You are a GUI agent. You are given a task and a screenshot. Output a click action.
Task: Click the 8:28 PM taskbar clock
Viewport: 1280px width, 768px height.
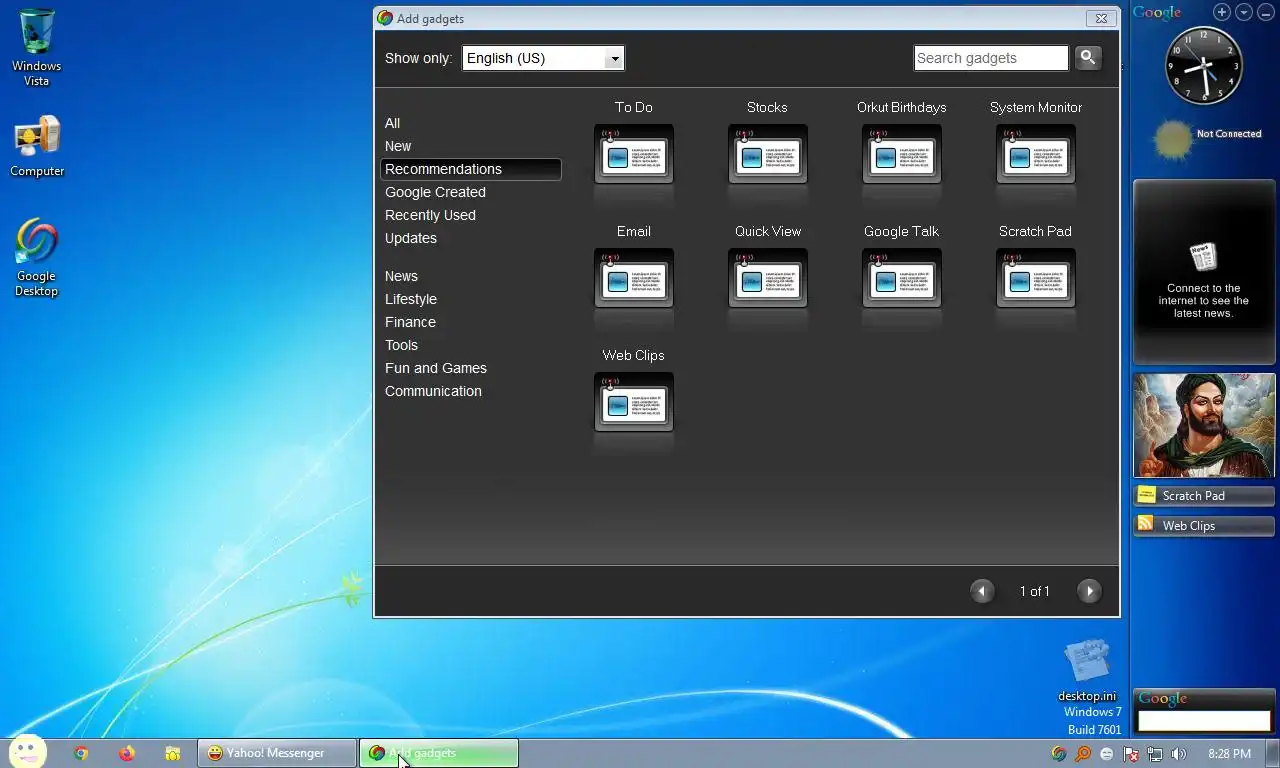[1229, 754]
